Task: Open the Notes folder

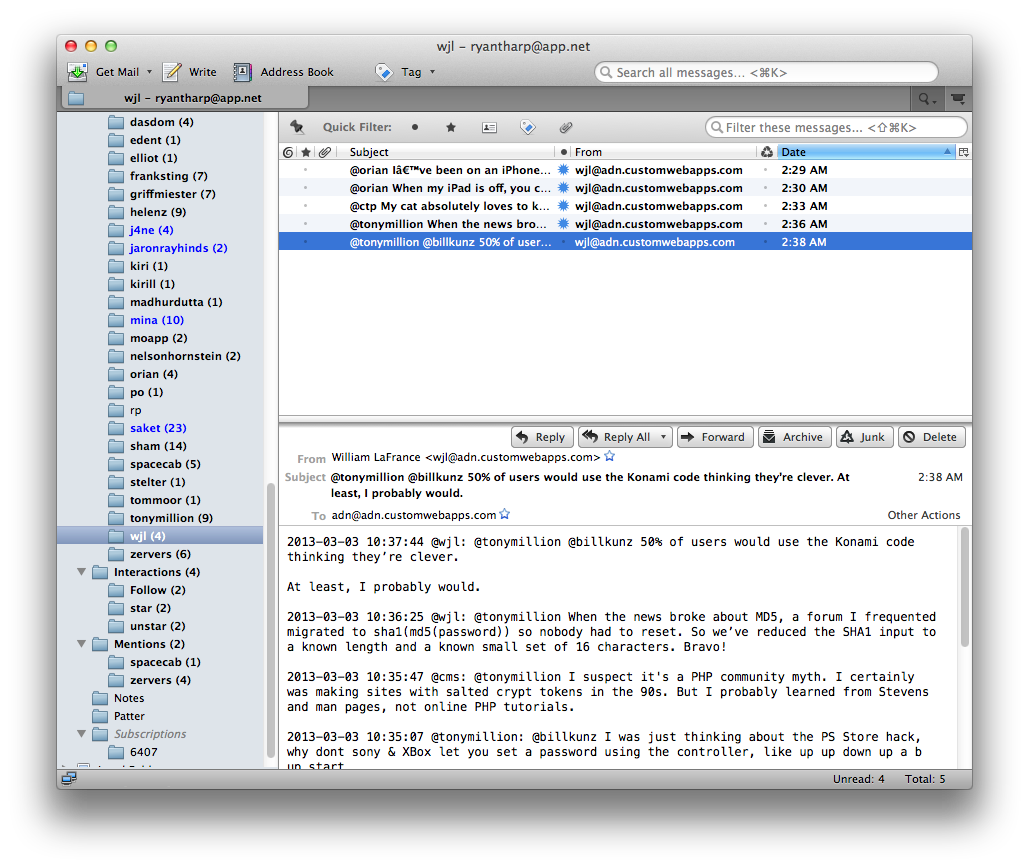Action: 129,698
